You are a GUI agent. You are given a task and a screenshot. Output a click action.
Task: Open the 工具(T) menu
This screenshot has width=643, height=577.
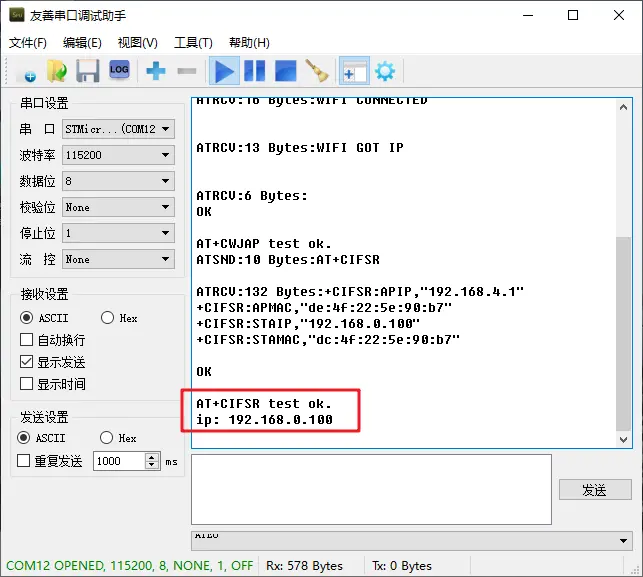pos(193,43)
